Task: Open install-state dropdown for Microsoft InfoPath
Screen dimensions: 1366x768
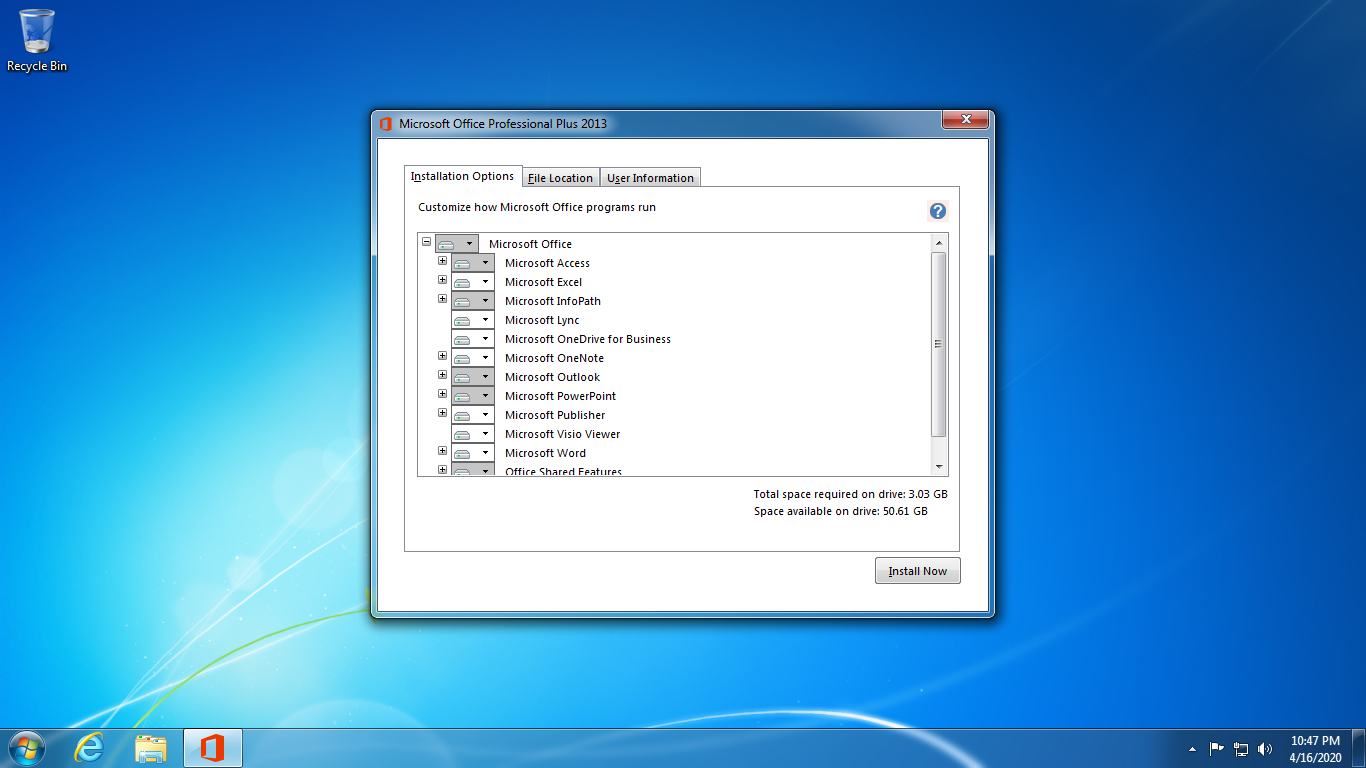Action: pos(473,301)
